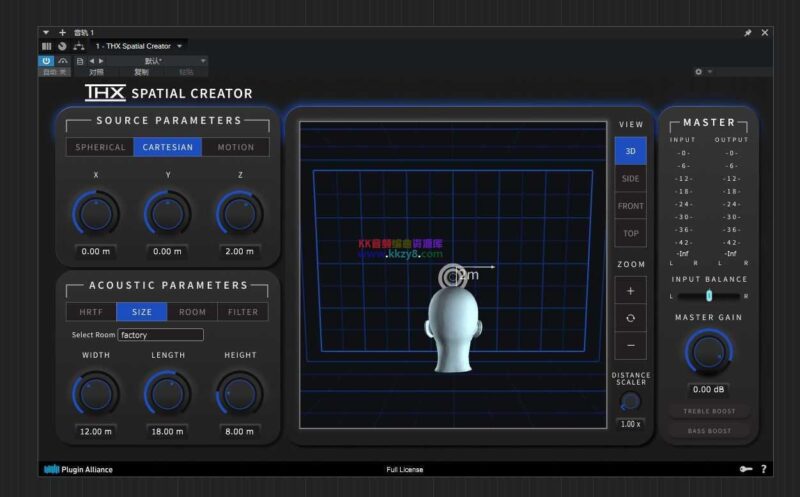Click the 3D head model
This screenshot has height=497, width=800.
coord(453,329)
